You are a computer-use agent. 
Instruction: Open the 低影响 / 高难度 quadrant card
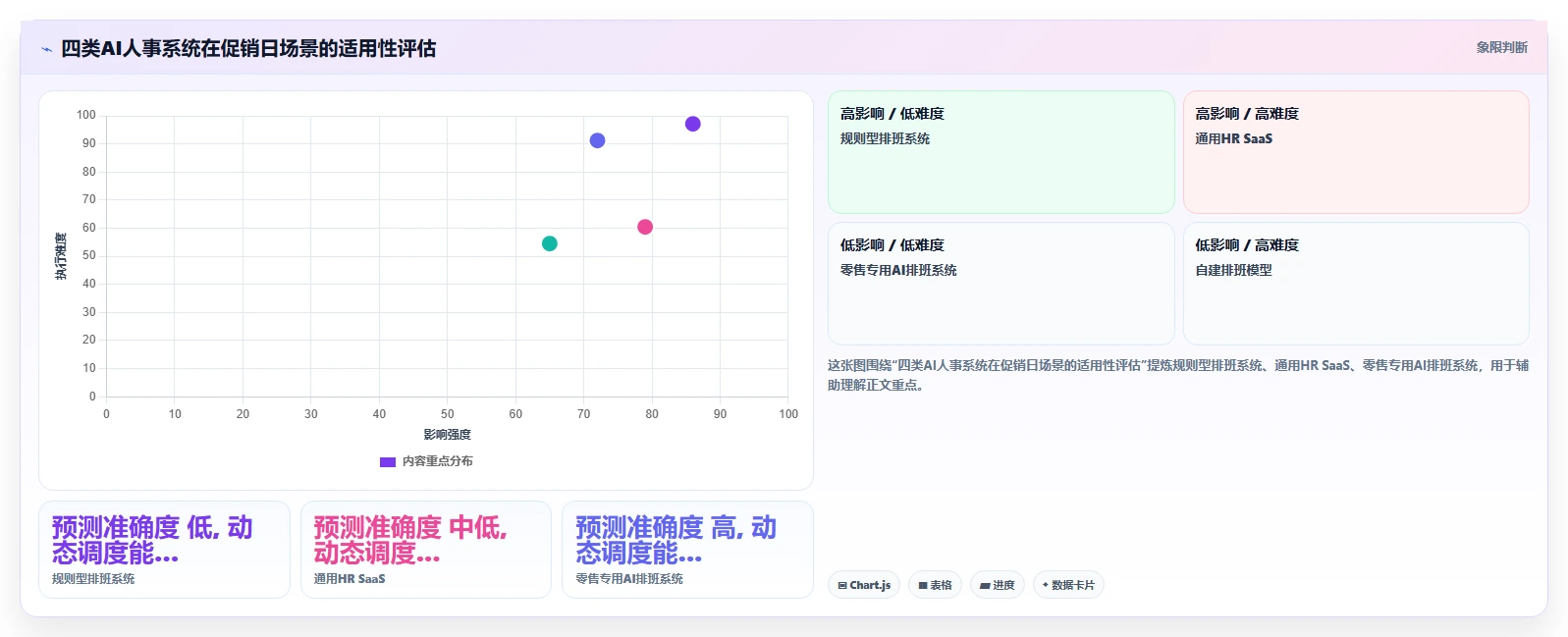pos(1356,284)
